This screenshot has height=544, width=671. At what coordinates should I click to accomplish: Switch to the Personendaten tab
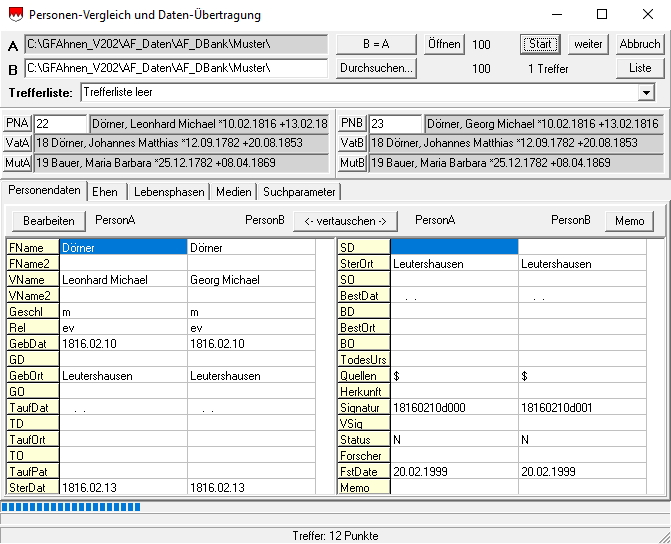(45, 190)
